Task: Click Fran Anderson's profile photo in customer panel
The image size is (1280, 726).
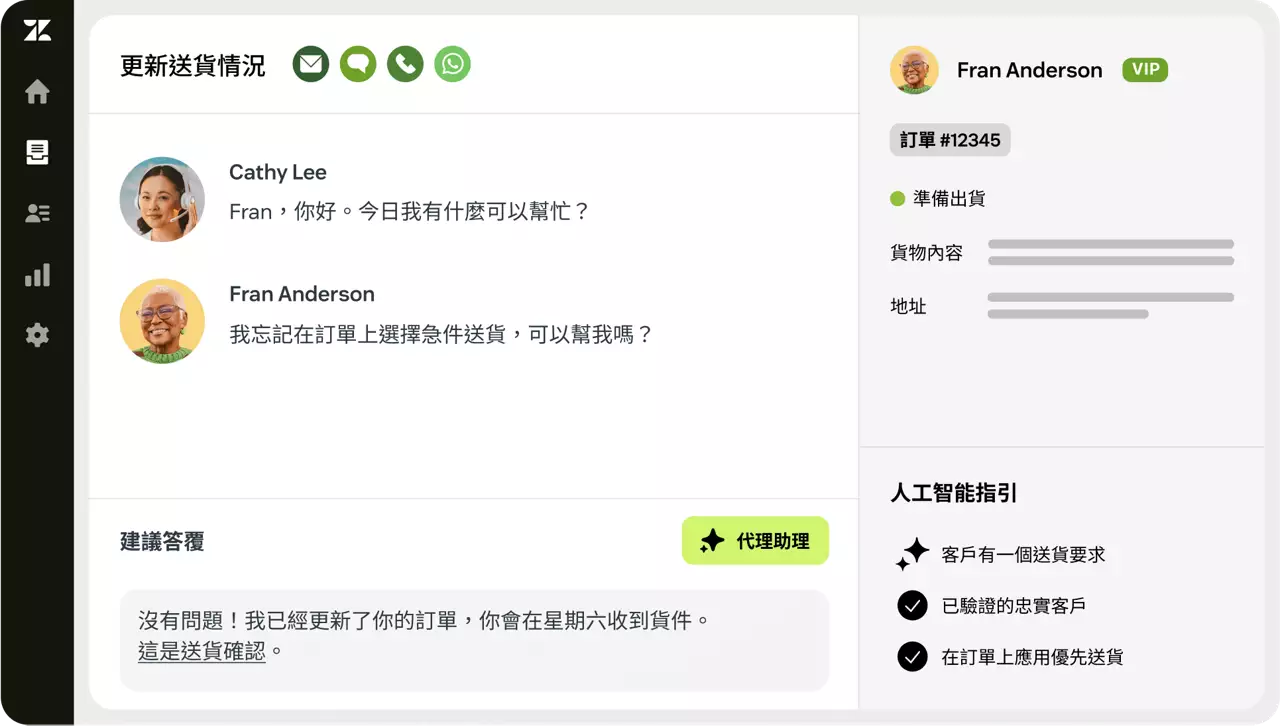Action: 914,70
